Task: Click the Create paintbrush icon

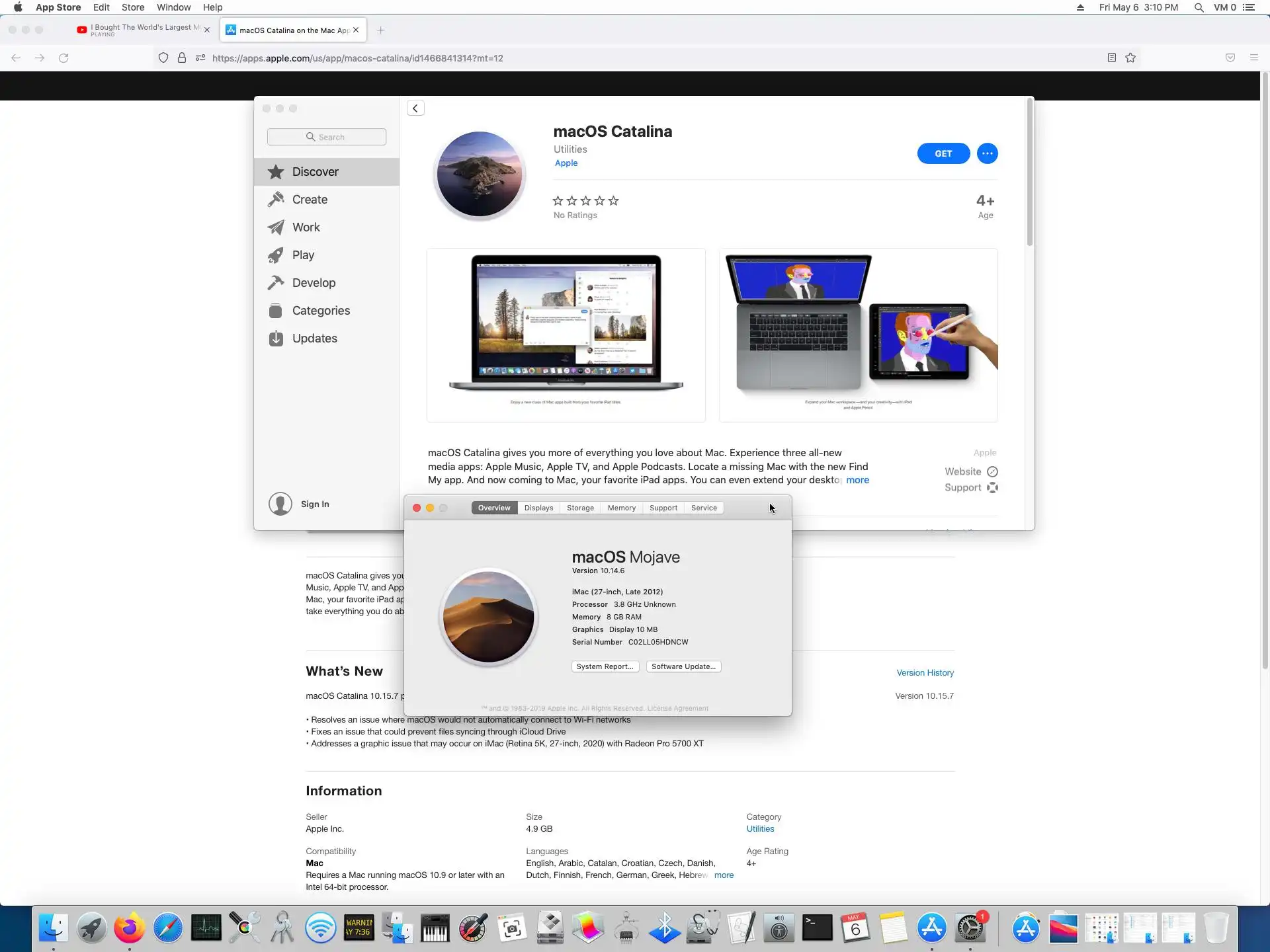Action: [276, 200]
